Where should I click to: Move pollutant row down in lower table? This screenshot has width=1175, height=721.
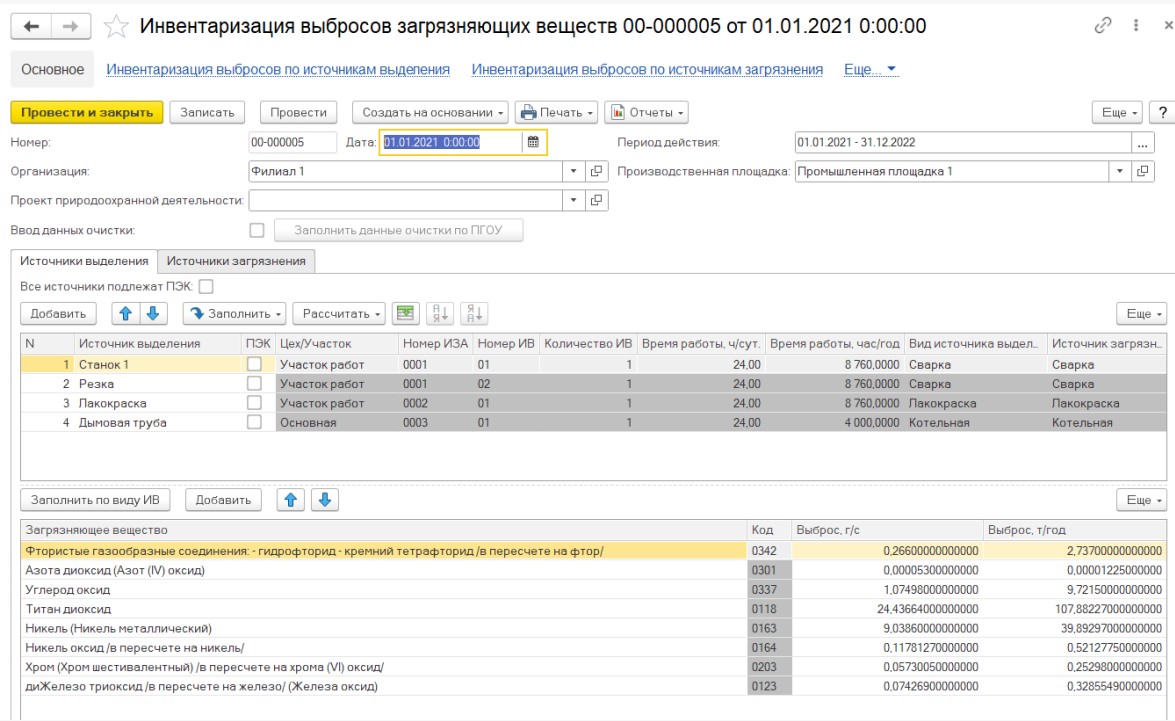[325, 500]
